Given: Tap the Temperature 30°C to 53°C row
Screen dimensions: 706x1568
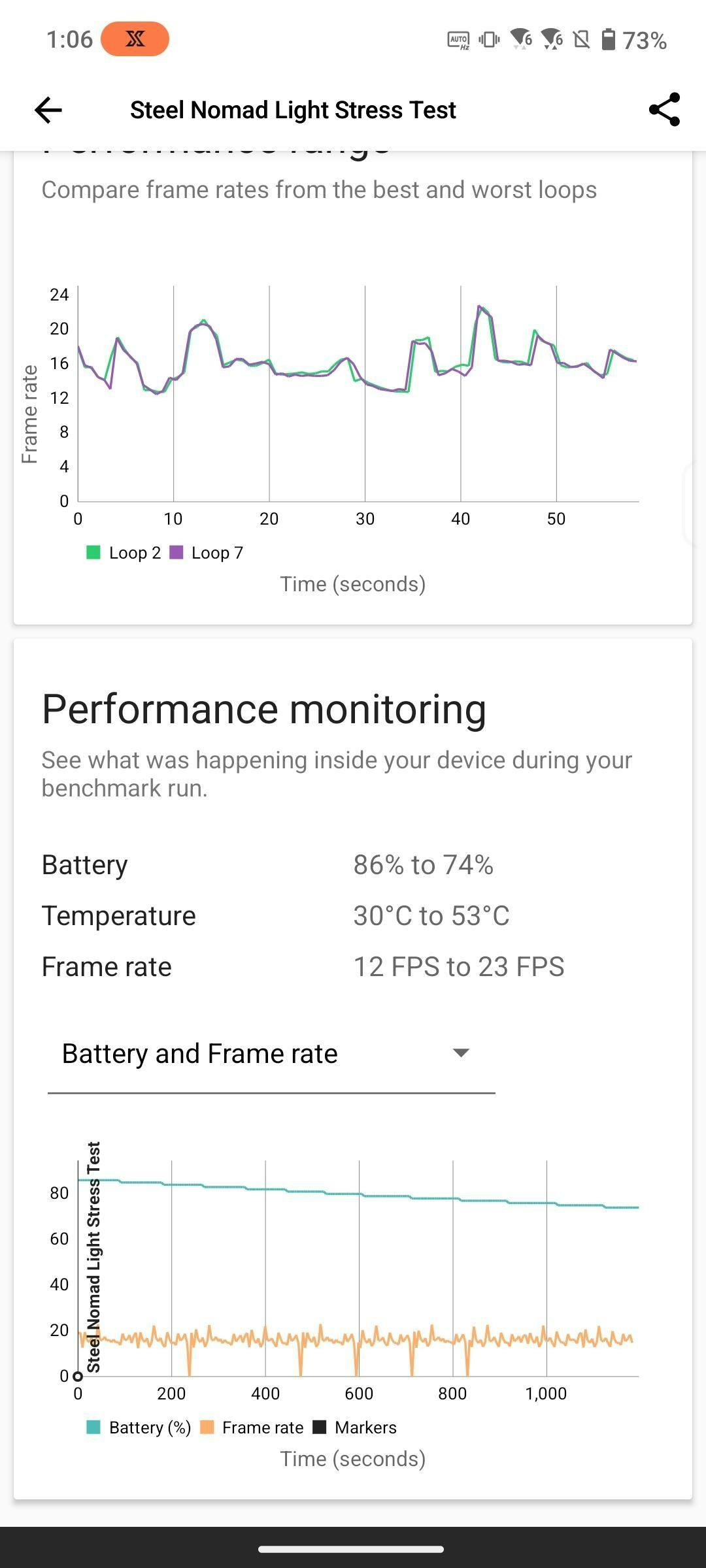Looking at the screenshot, I should (x=353, y=916).
